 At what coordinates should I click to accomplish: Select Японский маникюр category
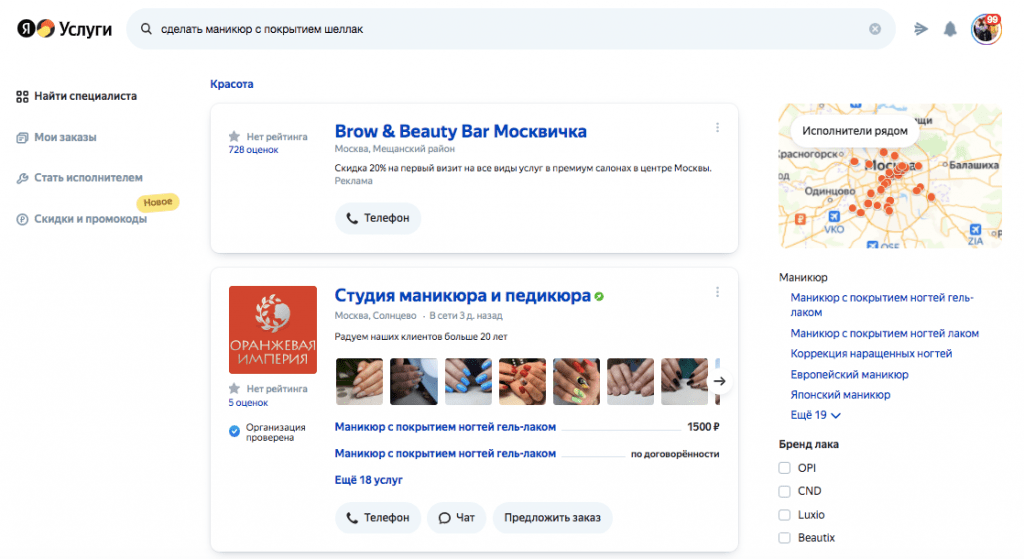click(x=840, y=395)
